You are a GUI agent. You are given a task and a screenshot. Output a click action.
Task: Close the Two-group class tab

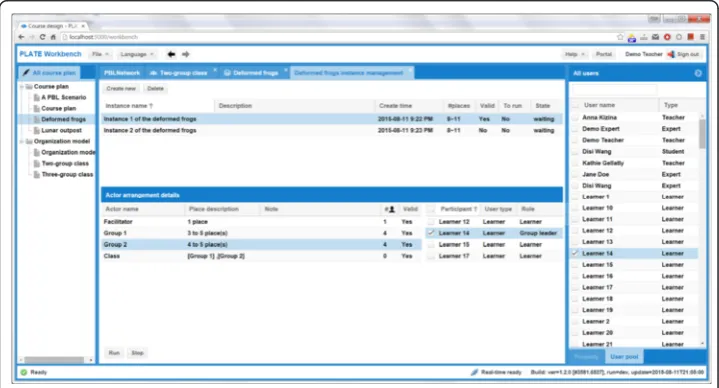click(215, 70)
